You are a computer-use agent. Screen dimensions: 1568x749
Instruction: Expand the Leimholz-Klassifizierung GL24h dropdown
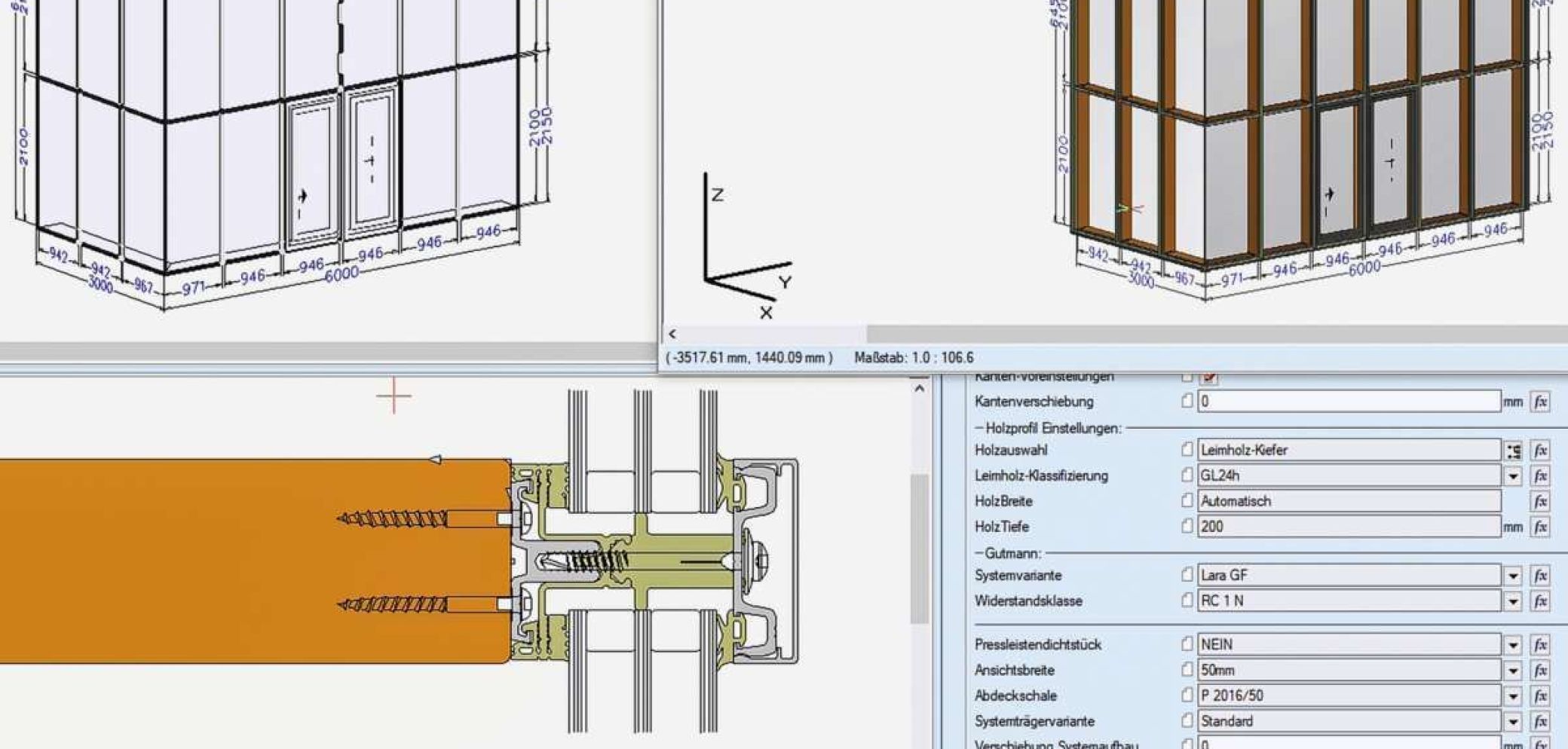[1512, 476]
